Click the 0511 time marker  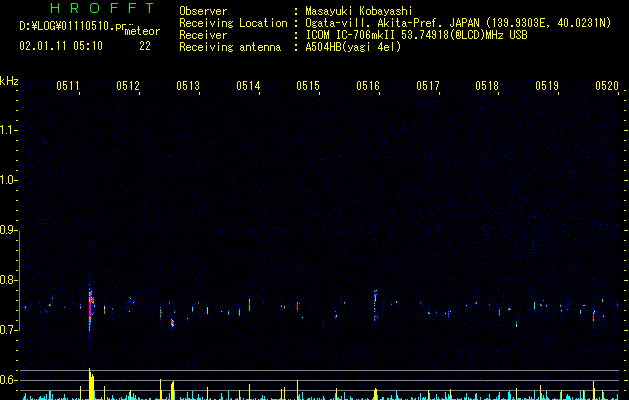[68, 86]
